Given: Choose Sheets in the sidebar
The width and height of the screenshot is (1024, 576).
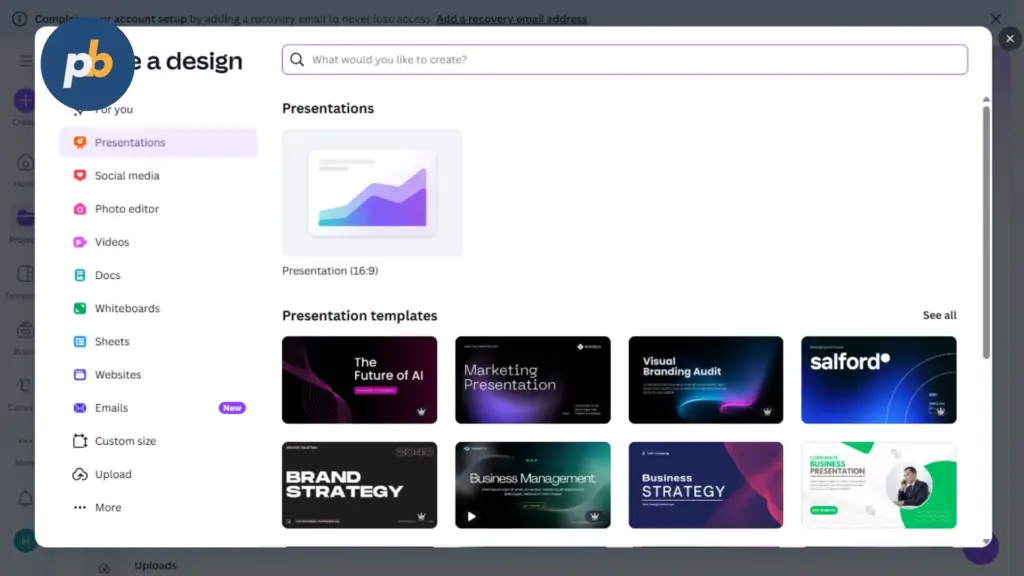Looking at the screenshot, I should (x=158, y=342).
